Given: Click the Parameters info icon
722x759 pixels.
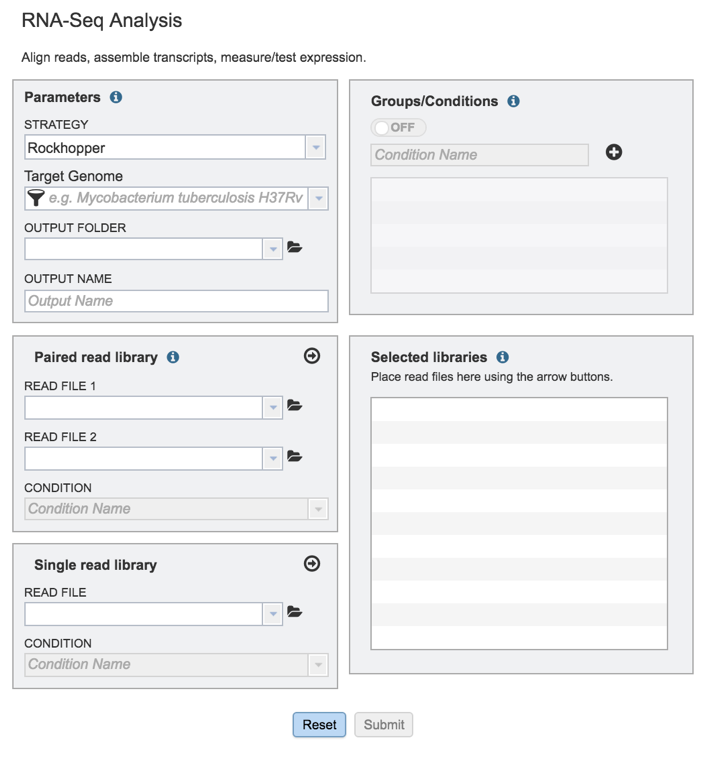Looking at the screenshot, I should [x=116, y=97].
